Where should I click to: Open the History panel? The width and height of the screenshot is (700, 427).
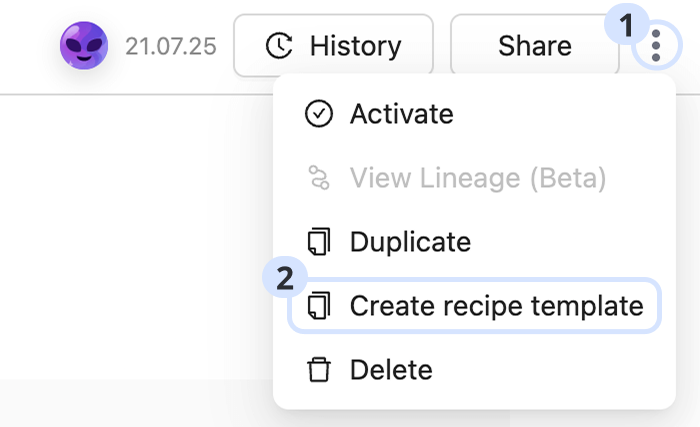(333, 45)
